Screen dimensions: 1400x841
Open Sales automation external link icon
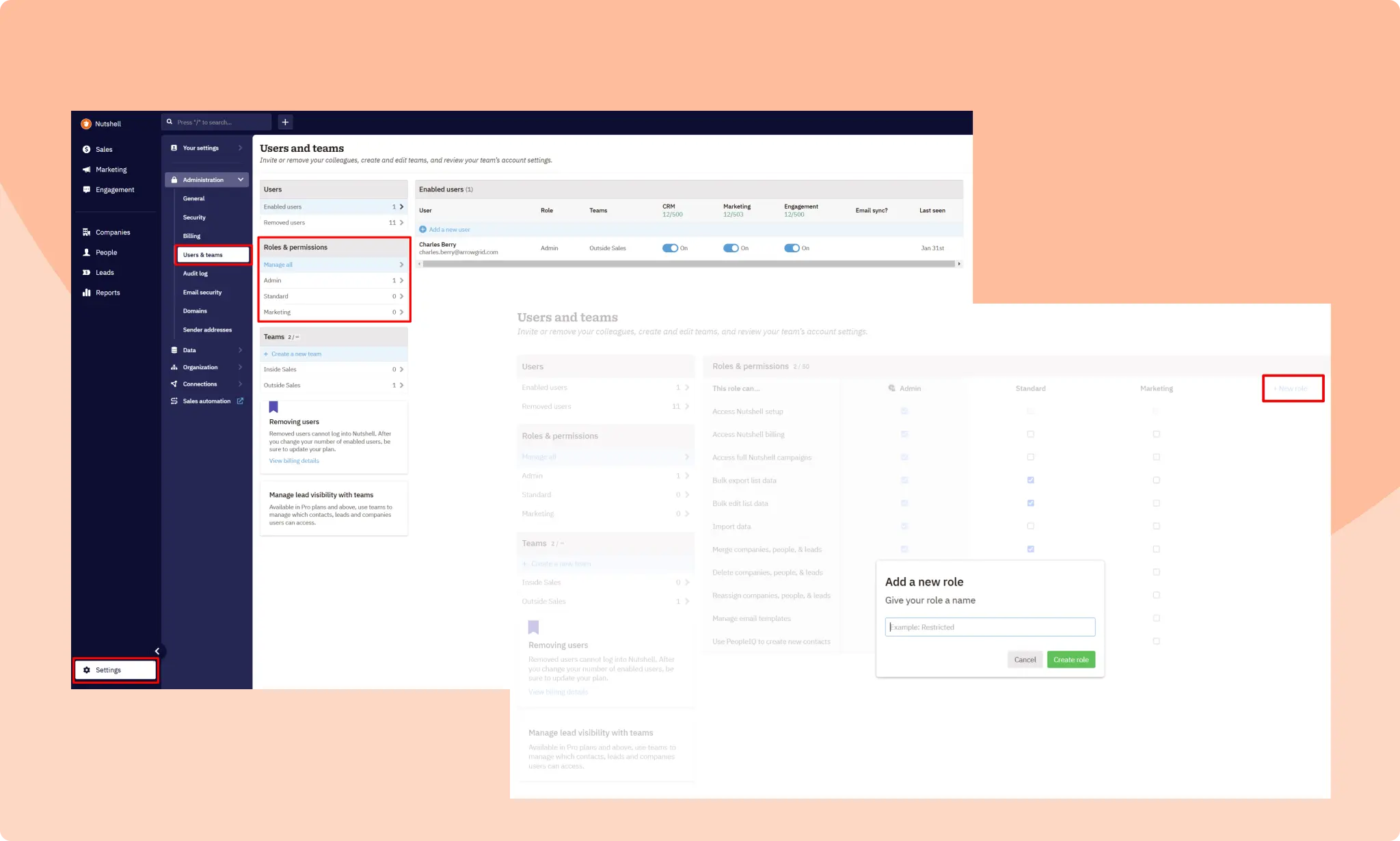click(240, 401)
